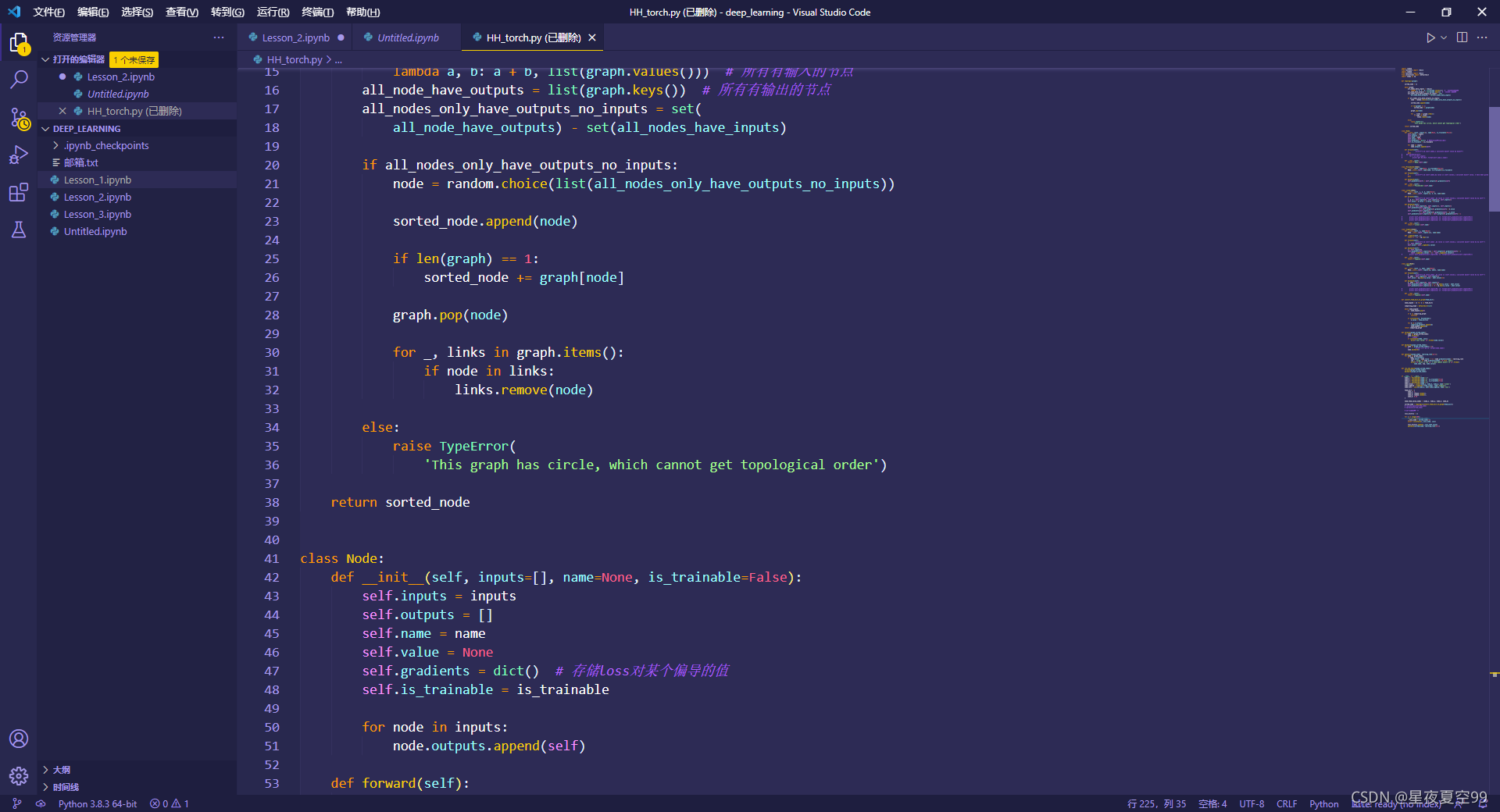Close the HH_torch.py editor tab
Screen dimensions: 1500x812
click(x=592, y=37)
